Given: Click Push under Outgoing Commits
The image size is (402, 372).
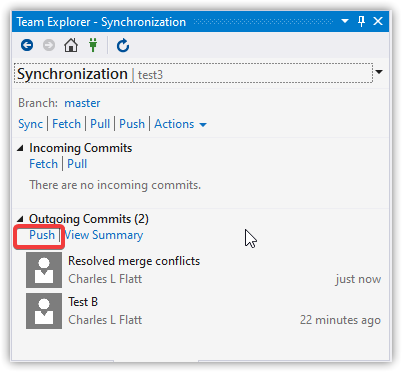Looking at the screenshot, I should pyautogui.click(x=42, y=235).
